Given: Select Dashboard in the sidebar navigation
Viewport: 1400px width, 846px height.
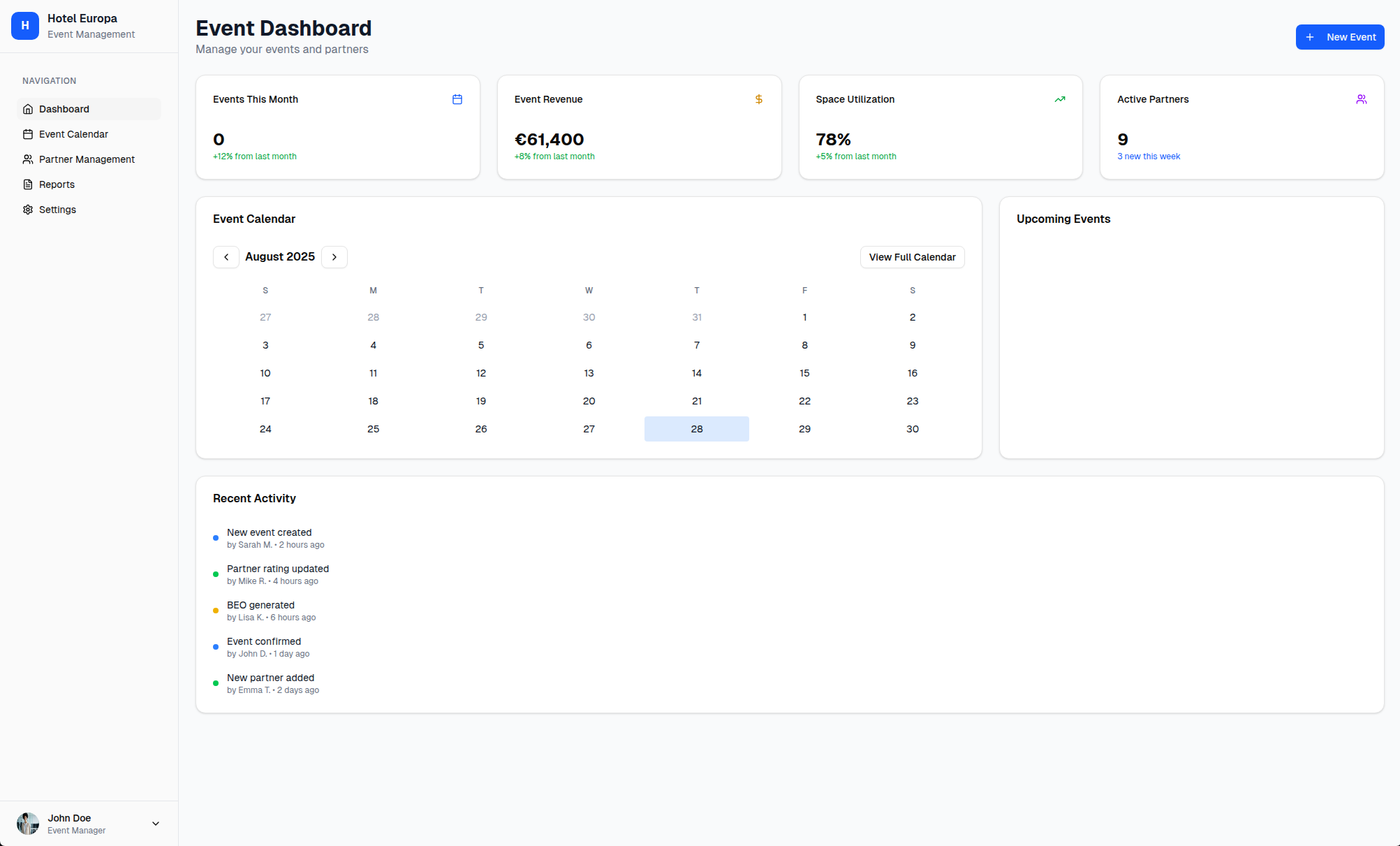Looking at the screenshot, I should tap(64, 109).
